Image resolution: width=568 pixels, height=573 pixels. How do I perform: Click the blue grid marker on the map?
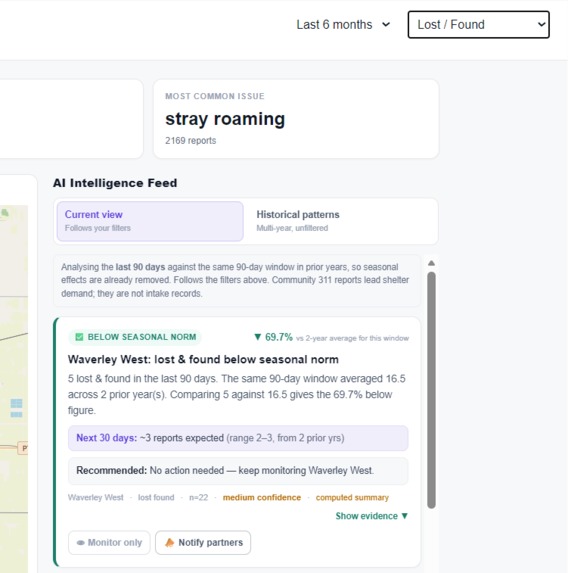pyautogui.click(x=16, y=408)
